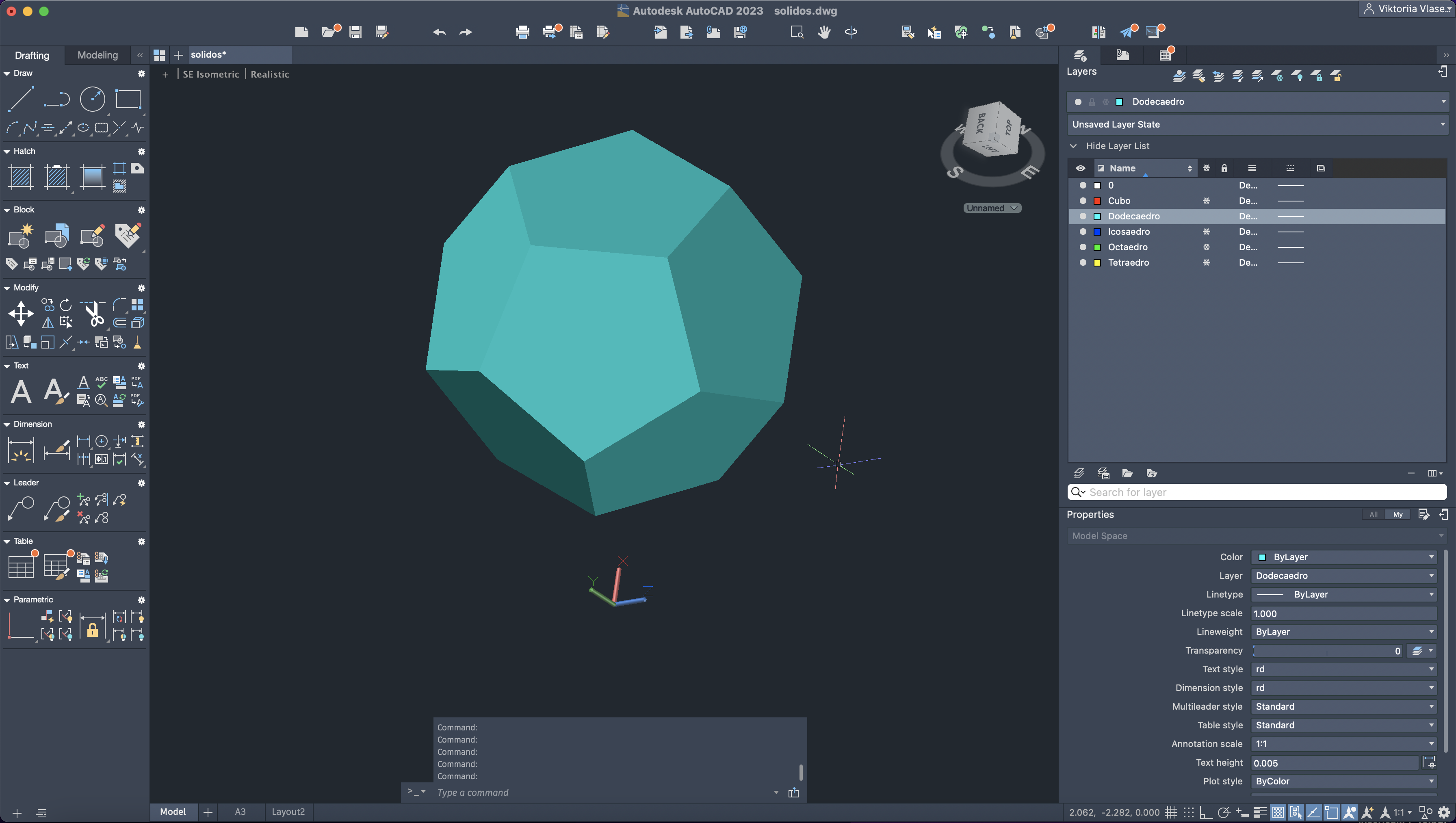Click the Plot printer icon
The image size is (1456, 823).
[522, 32]
